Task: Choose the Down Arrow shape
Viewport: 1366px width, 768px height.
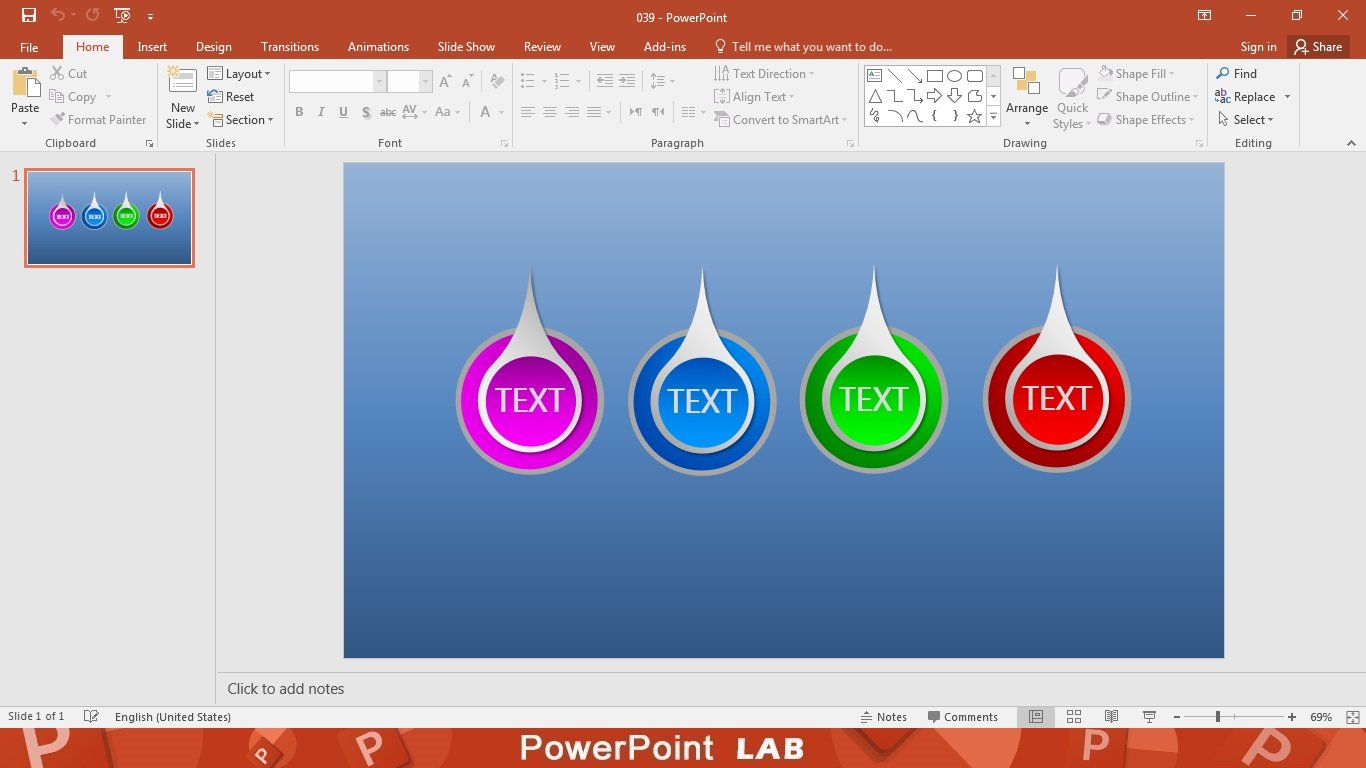Action: point(954,96)
